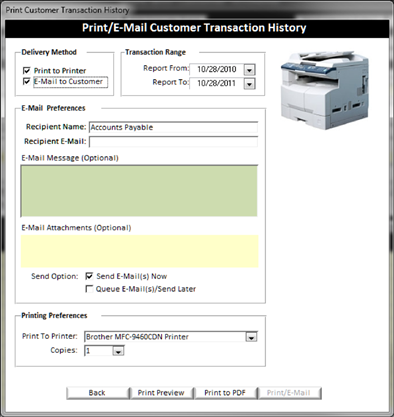Toggle Send E-Mail(s) Now checkbox
Image resolution: width=394 pixels, height=417 pixels.
pyautogui.click(x=89, y=276)
